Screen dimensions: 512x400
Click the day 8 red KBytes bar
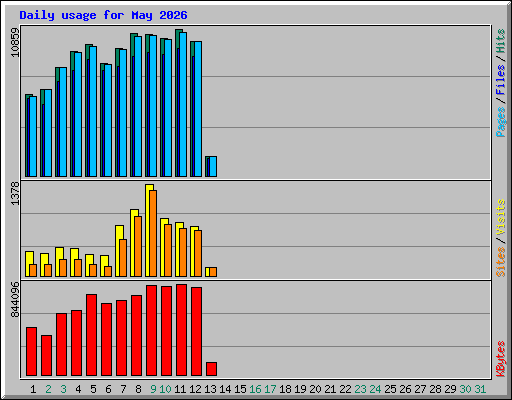pos(136,335)
